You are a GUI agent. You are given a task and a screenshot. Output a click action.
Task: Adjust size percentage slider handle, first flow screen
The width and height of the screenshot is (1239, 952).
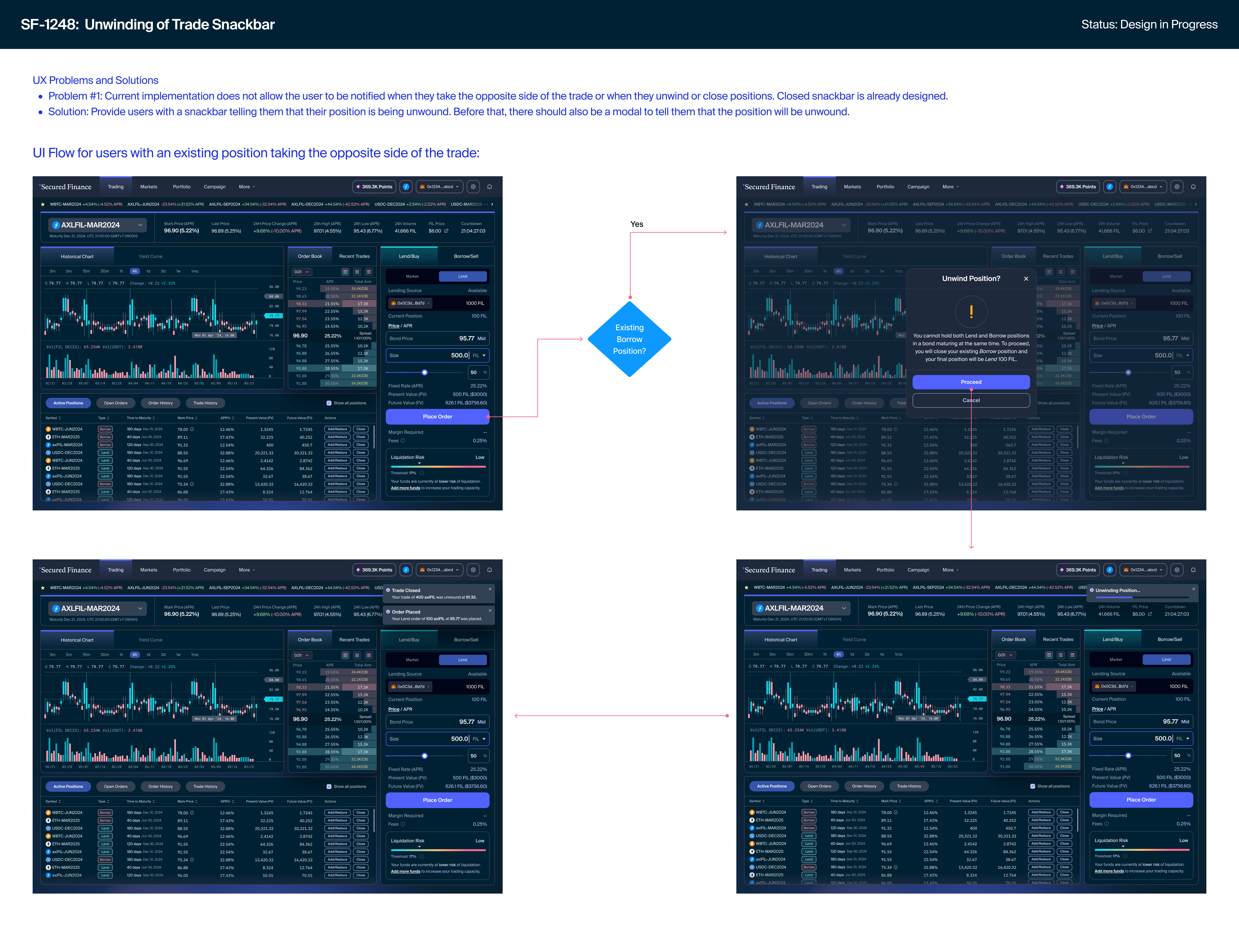point(424,372)
